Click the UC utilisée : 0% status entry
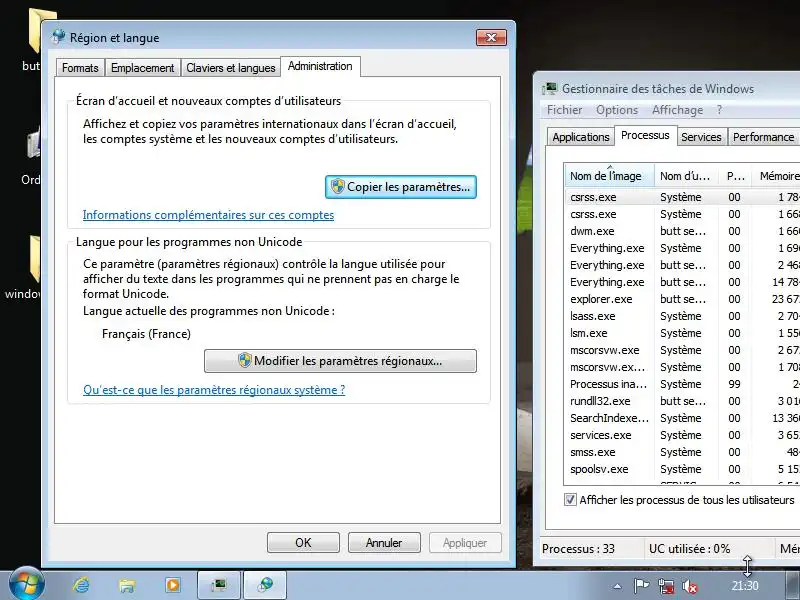The image size is (800, 600). tap(689, 548)
